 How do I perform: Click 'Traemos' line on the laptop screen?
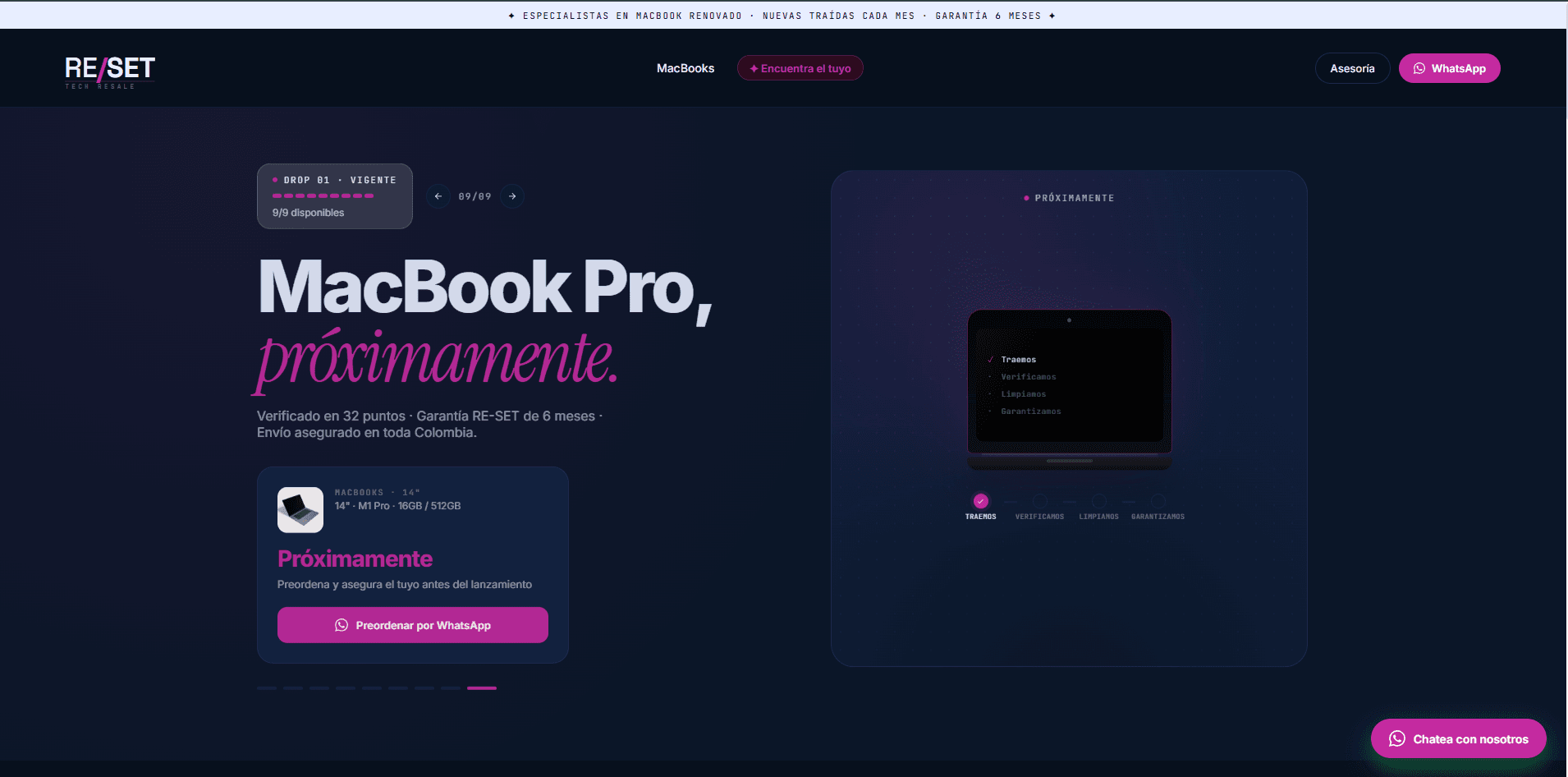(1019, 360)
